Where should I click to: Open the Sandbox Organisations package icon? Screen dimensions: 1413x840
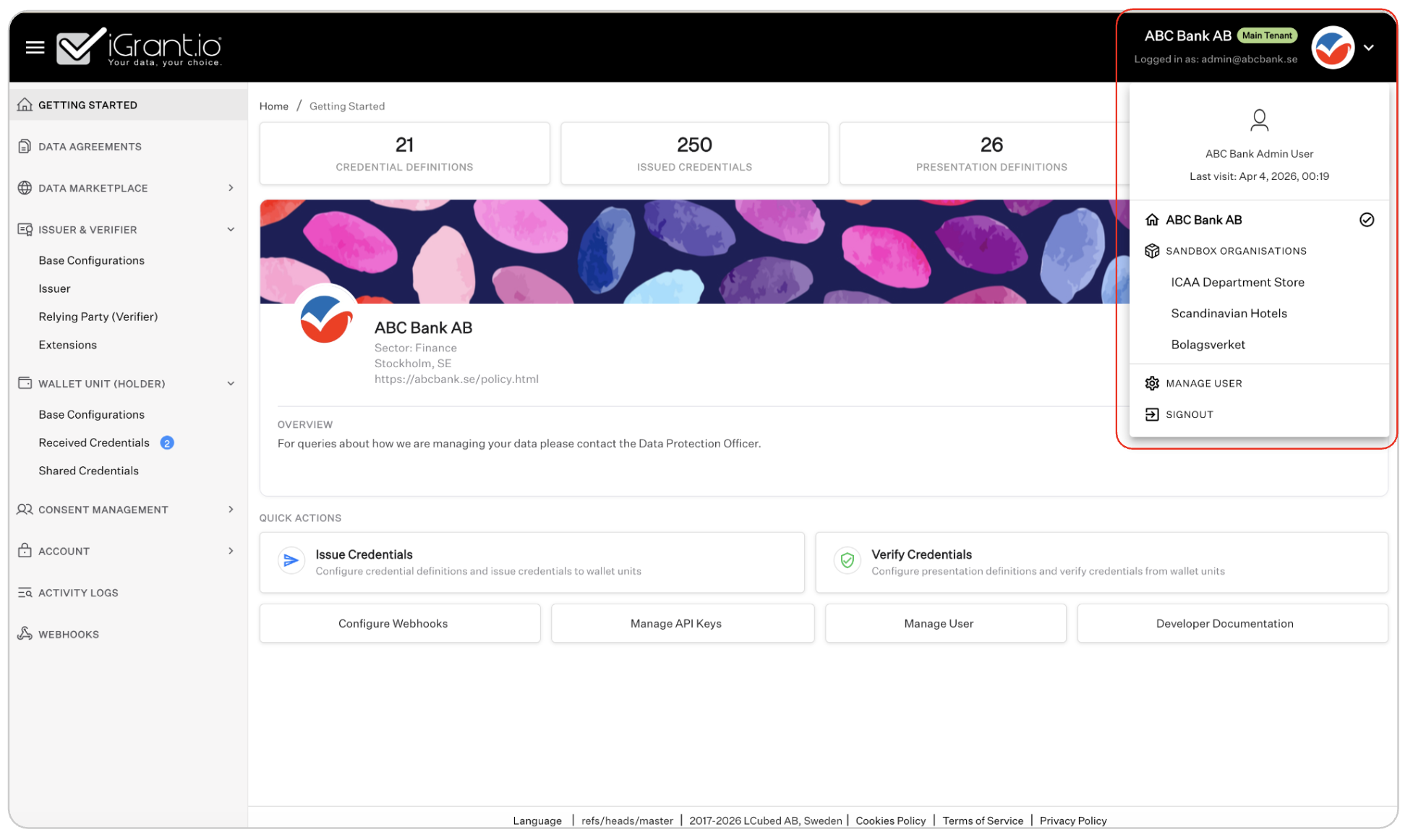click(x=1153, y=251)
